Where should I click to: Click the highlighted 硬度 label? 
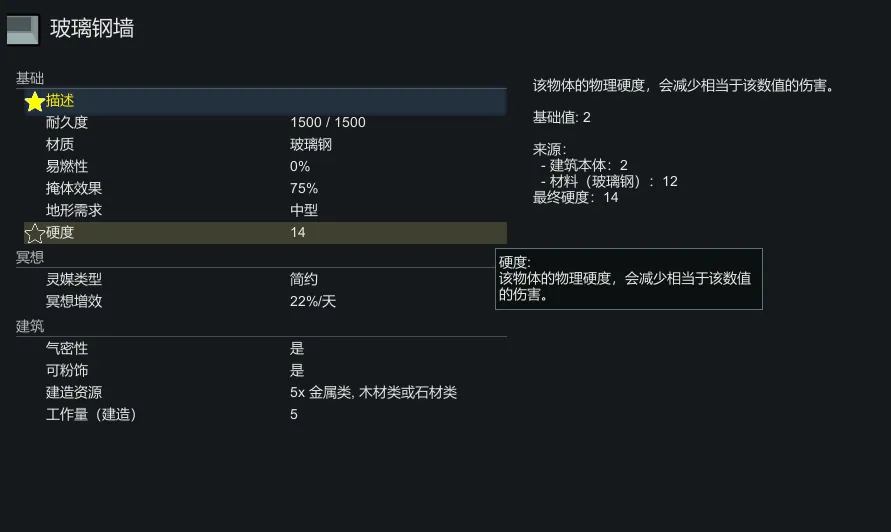60,233
